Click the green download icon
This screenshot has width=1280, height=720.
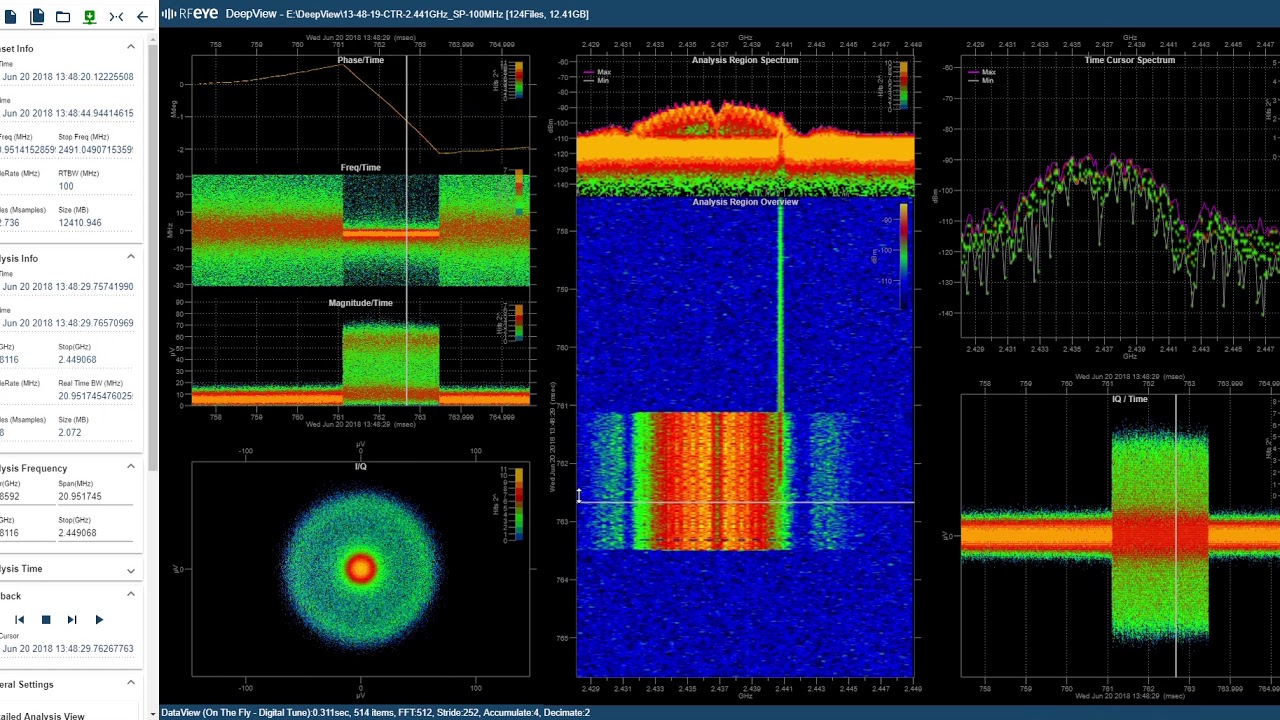coord(90,16)
